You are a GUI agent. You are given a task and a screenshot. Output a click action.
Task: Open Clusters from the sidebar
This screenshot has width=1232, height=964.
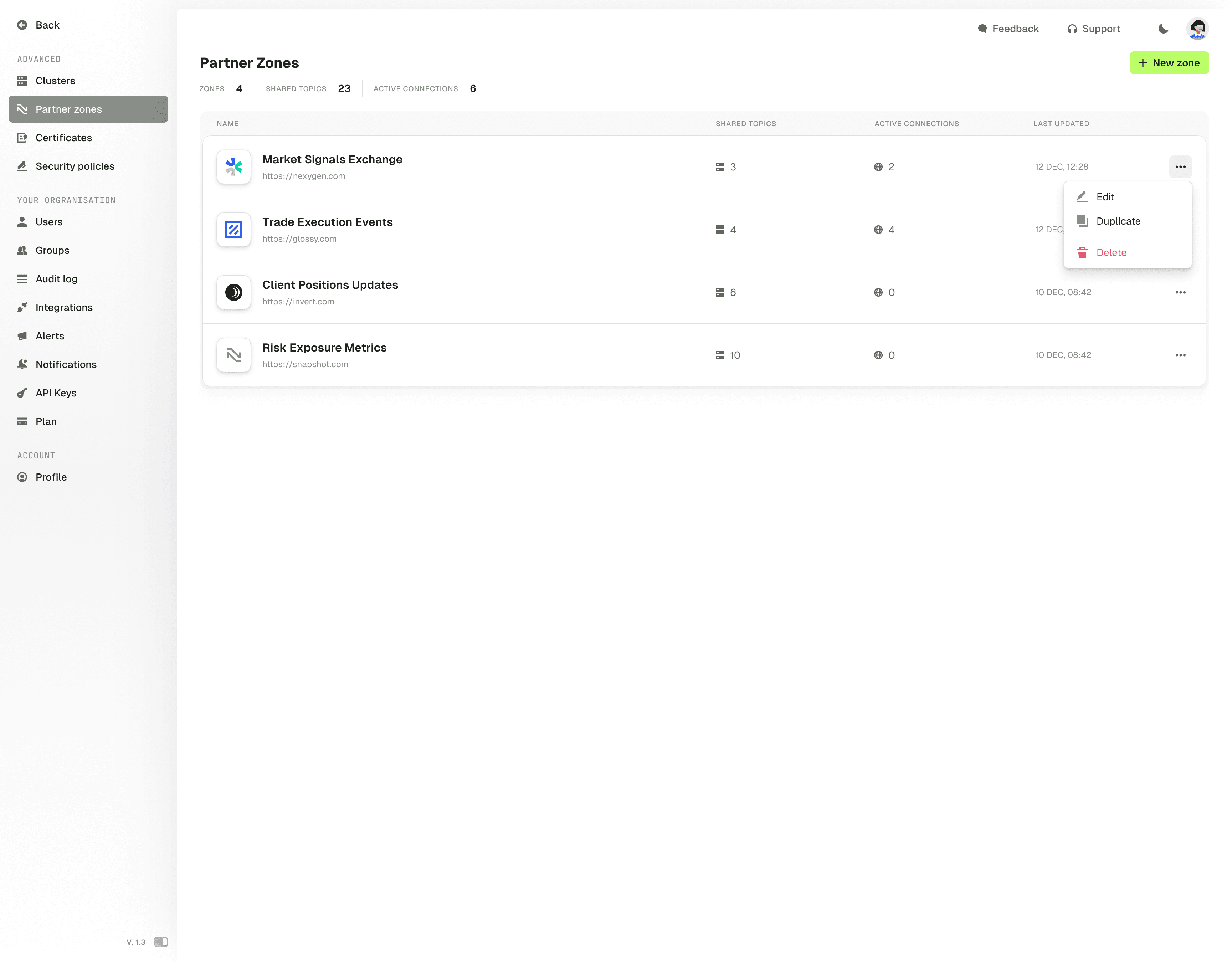coord(55,81)
